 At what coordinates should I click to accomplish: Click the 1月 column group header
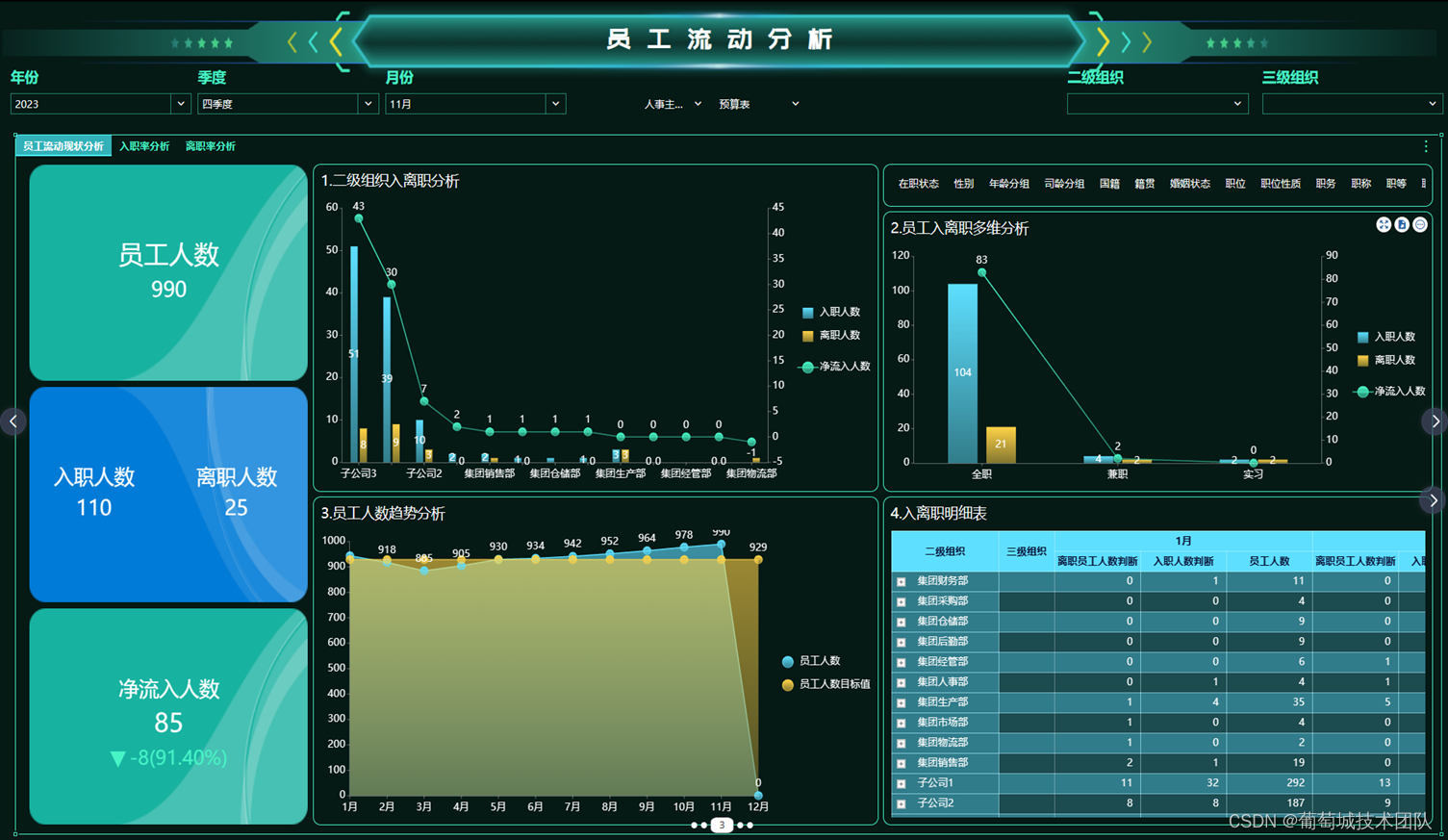coord(1183,541)
